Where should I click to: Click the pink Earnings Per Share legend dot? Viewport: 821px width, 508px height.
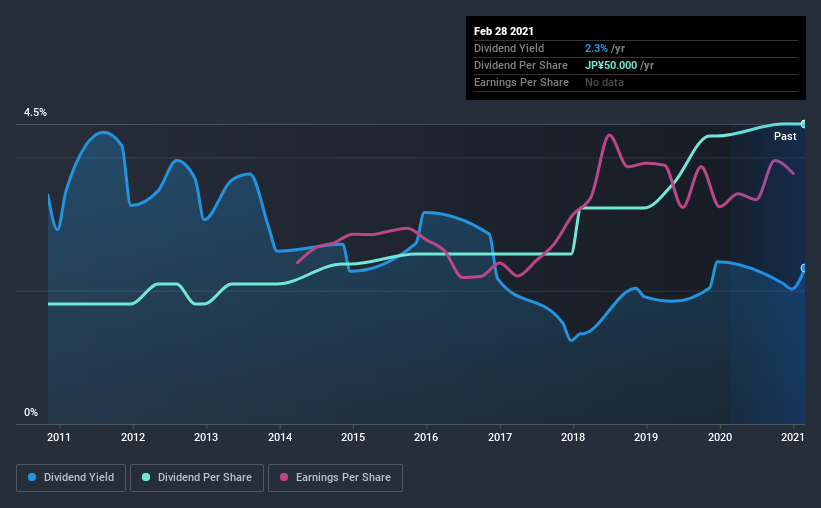[285, 478]
